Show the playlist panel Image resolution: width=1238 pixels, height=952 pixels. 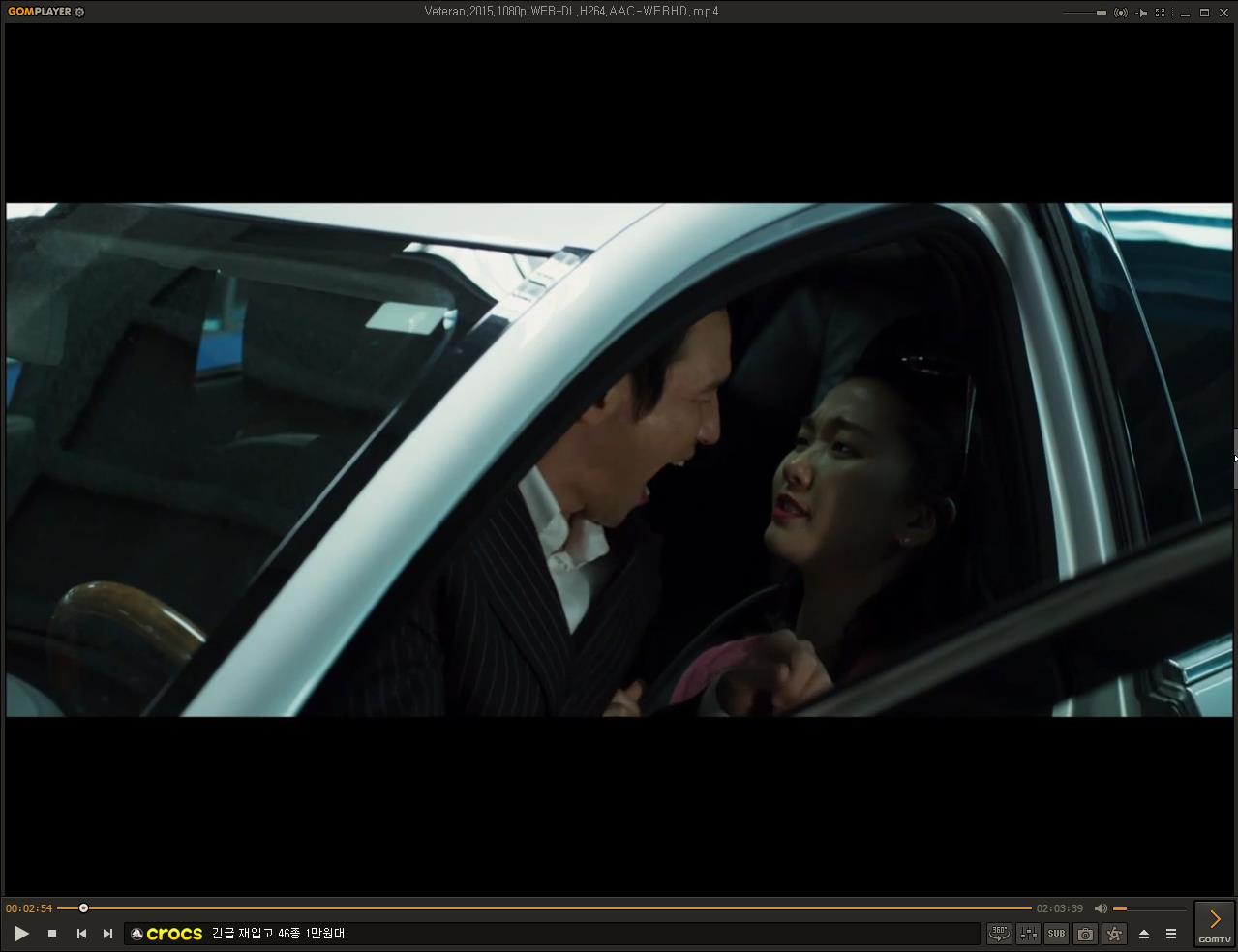click(x=1171, y=934)
